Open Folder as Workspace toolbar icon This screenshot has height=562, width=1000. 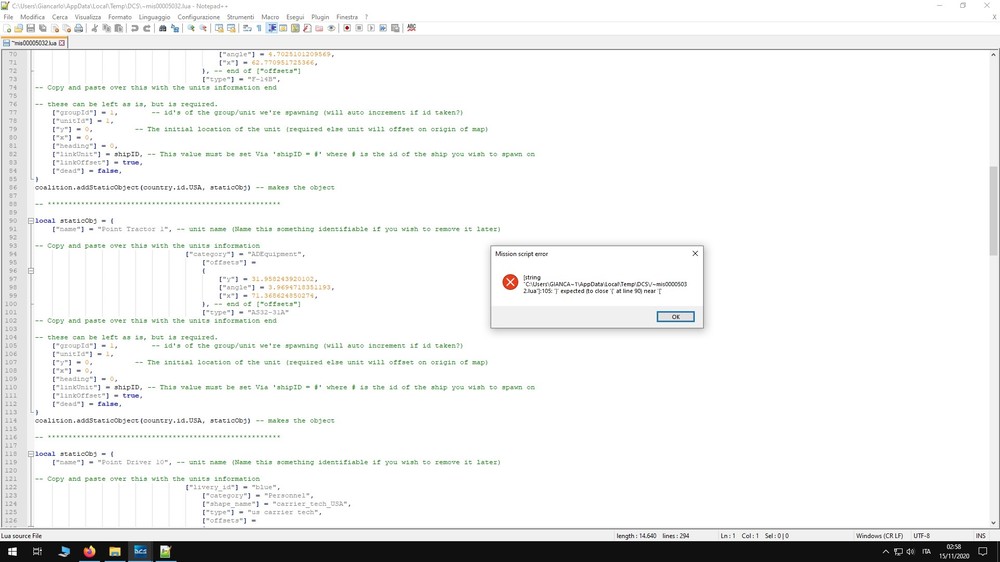click(x=319, y=28)
